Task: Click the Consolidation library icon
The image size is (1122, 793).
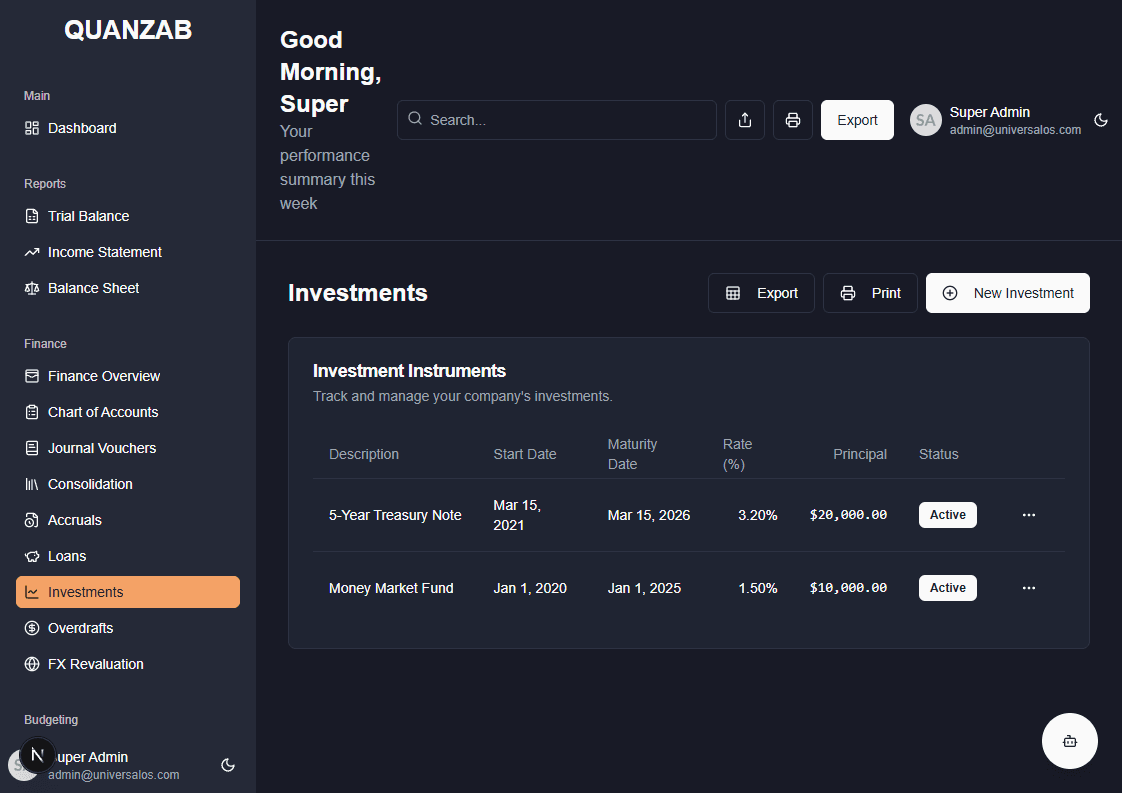Action: (31, 484)
